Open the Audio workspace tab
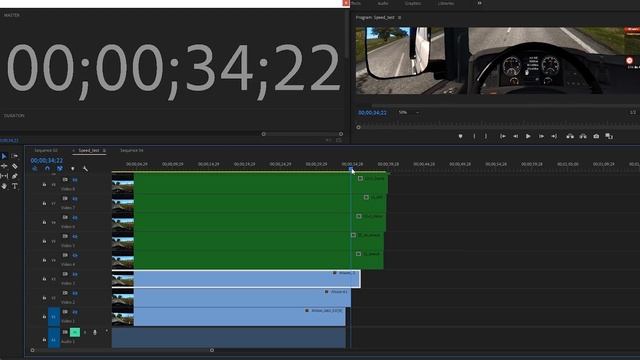Viewport: 640px width, 360px height. 382,3
